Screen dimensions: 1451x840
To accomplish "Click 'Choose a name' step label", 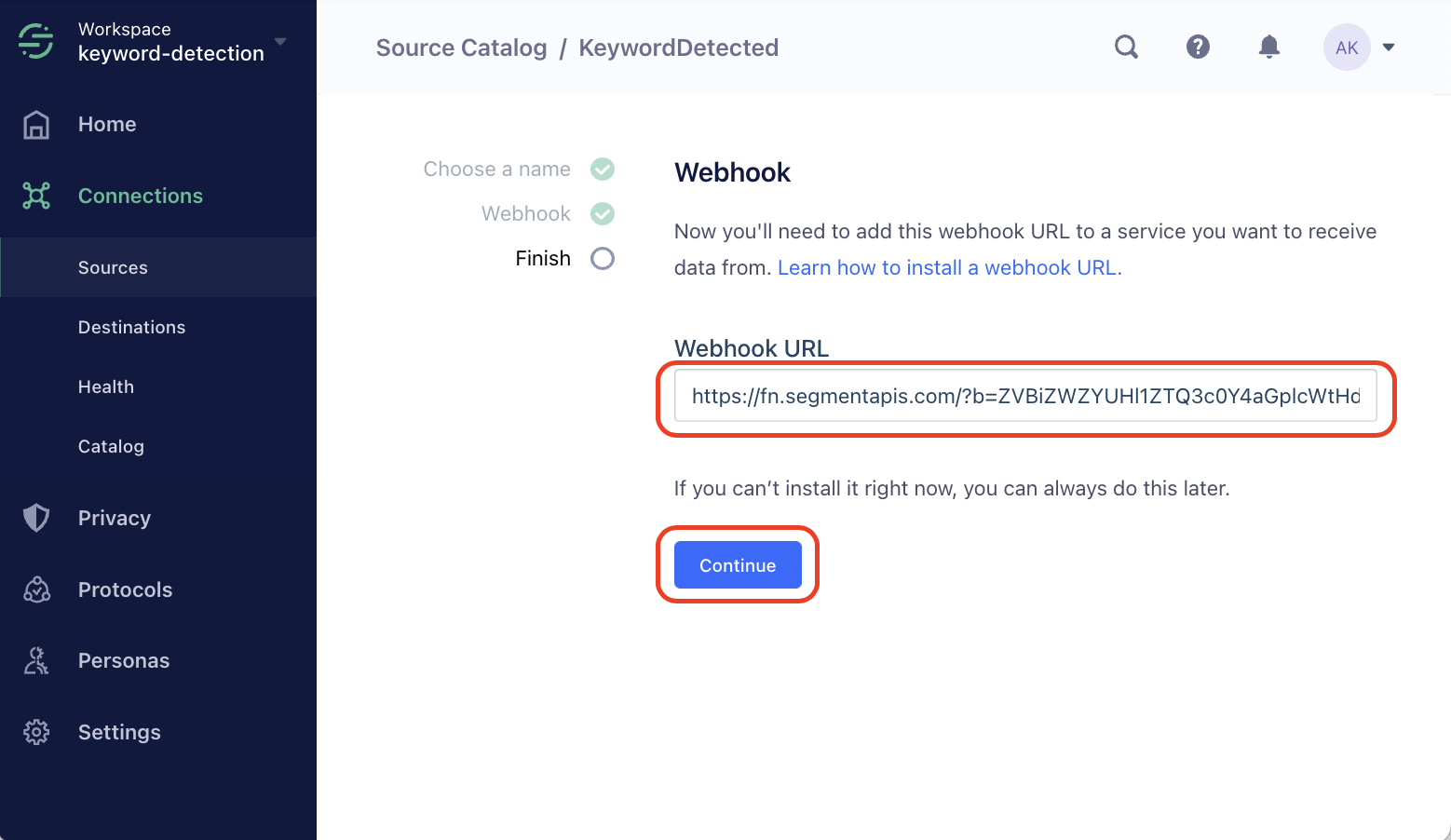I will pyautogui.click(x=496, y=169).
